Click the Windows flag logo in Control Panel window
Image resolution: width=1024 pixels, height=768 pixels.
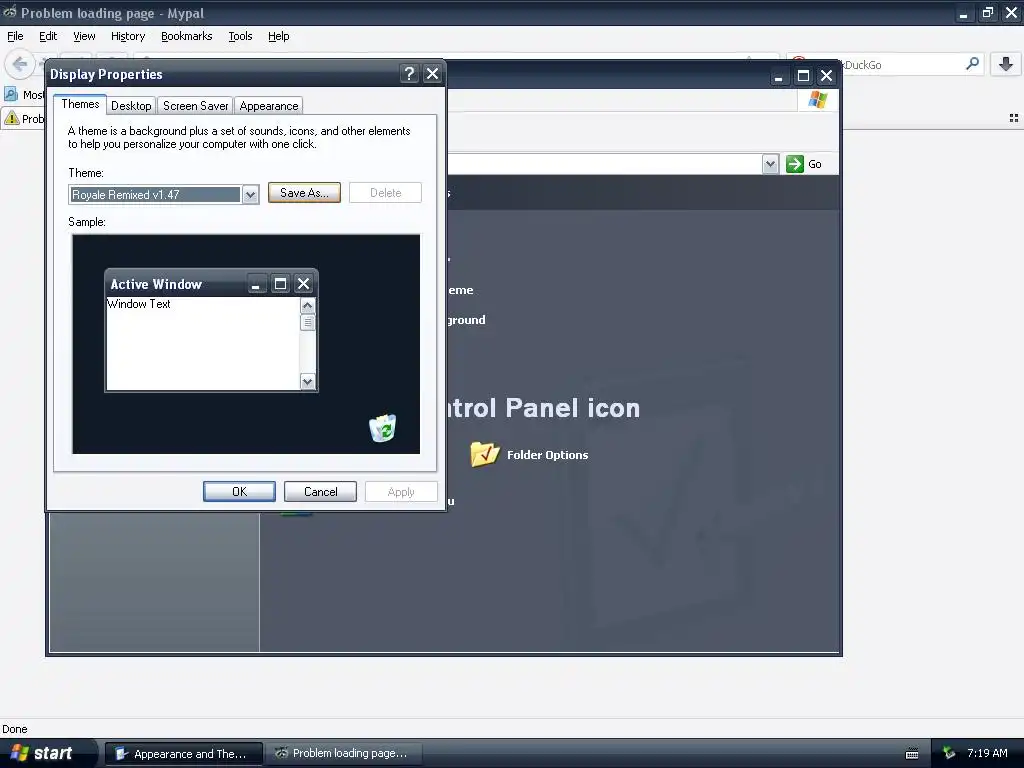pyautogui.click(x=818, y=100)
